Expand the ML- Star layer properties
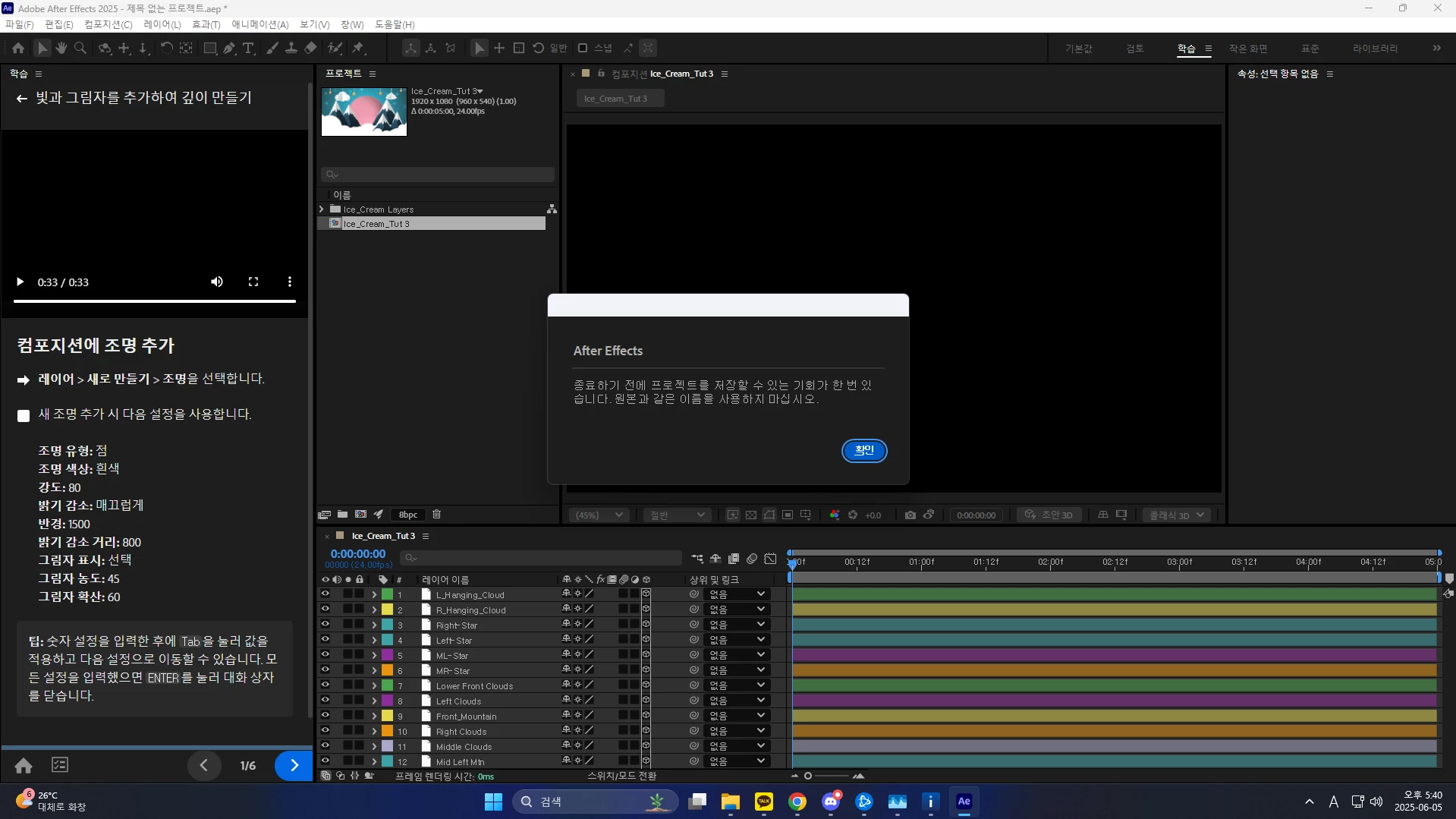The image size is (1456, 819). (374, 656)
